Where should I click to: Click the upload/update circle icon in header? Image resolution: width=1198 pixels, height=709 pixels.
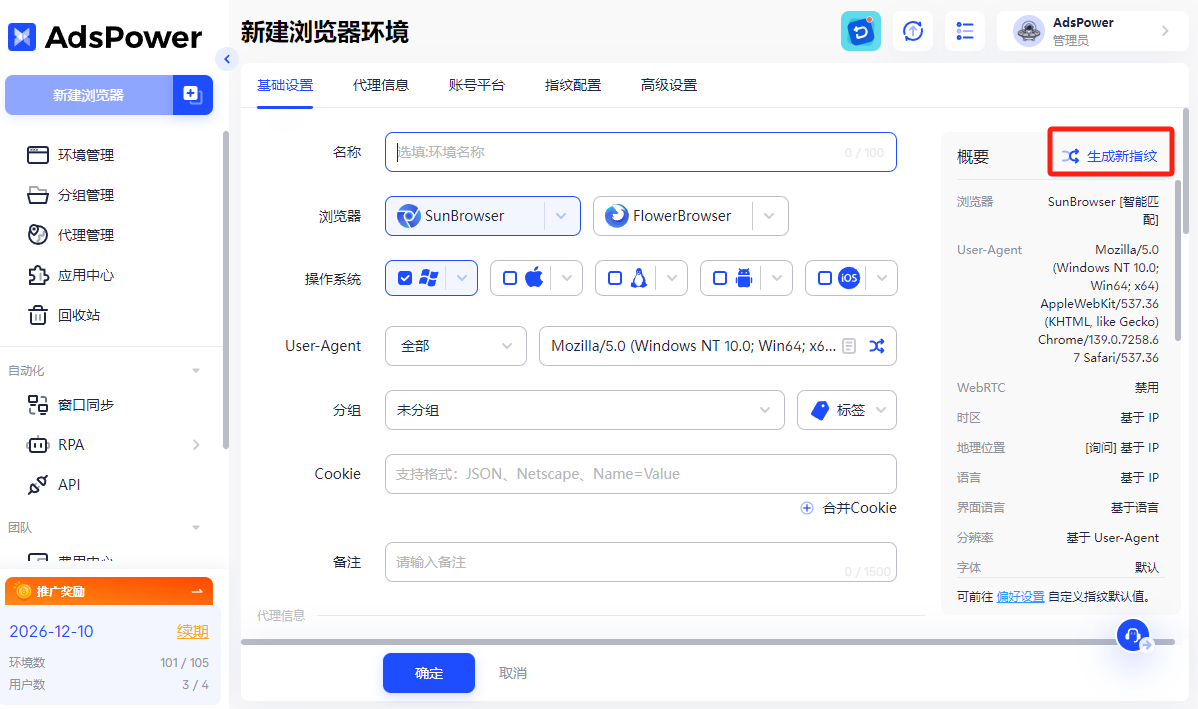coord(913,31)
